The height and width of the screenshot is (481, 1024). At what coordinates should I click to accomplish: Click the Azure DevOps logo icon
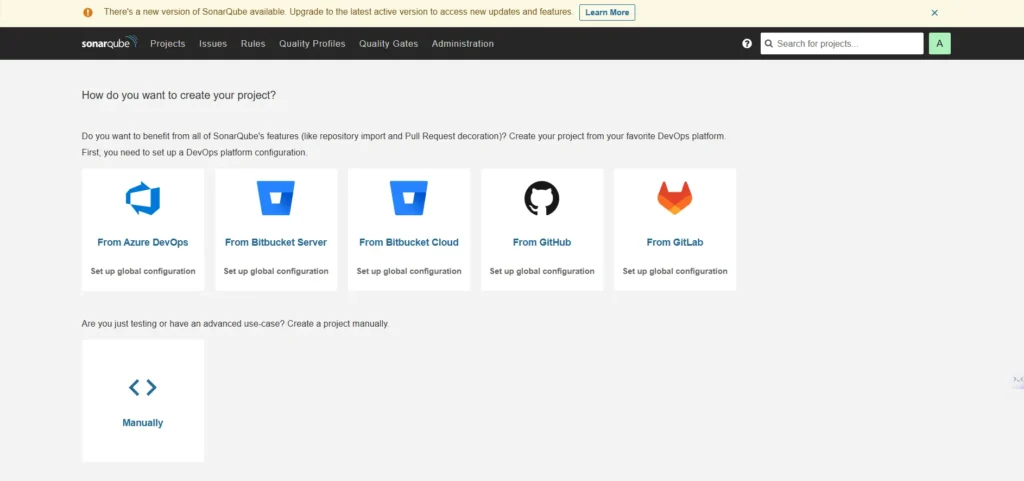(x=143, y=199)
